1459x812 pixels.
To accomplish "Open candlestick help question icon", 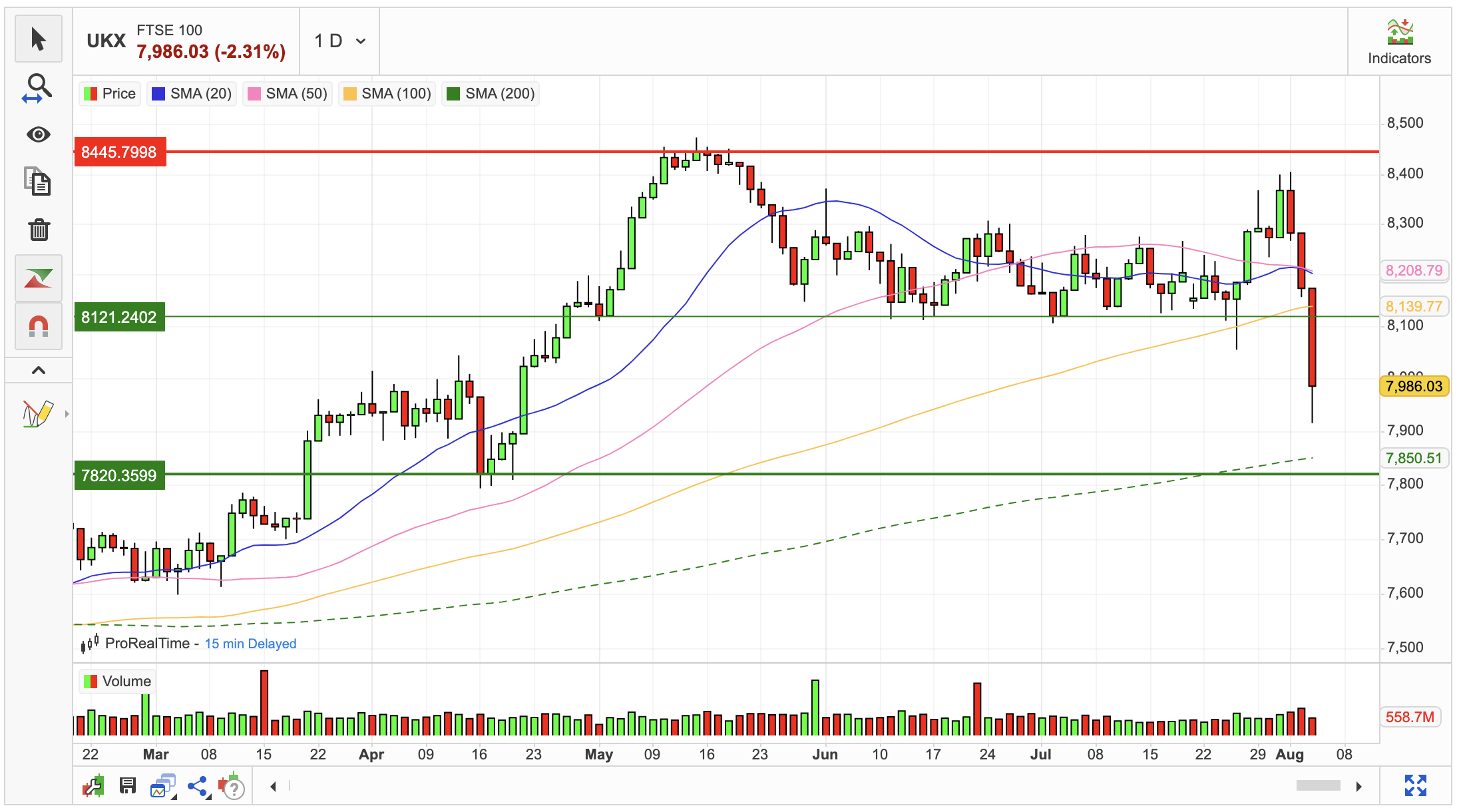I will click(232, 786).
